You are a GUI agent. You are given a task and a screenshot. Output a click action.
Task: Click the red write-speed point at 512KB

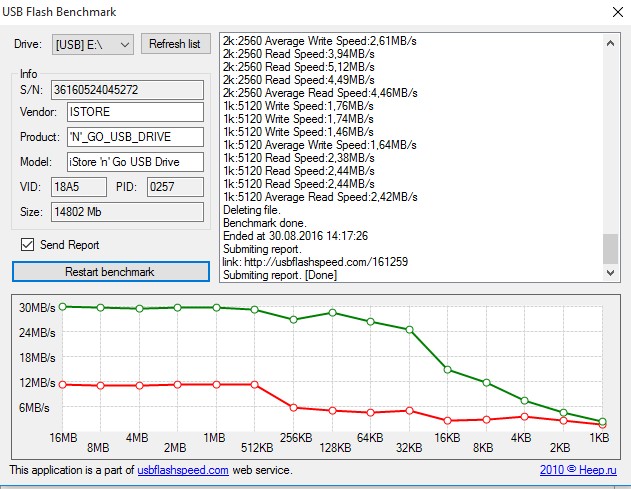(256, 384)
